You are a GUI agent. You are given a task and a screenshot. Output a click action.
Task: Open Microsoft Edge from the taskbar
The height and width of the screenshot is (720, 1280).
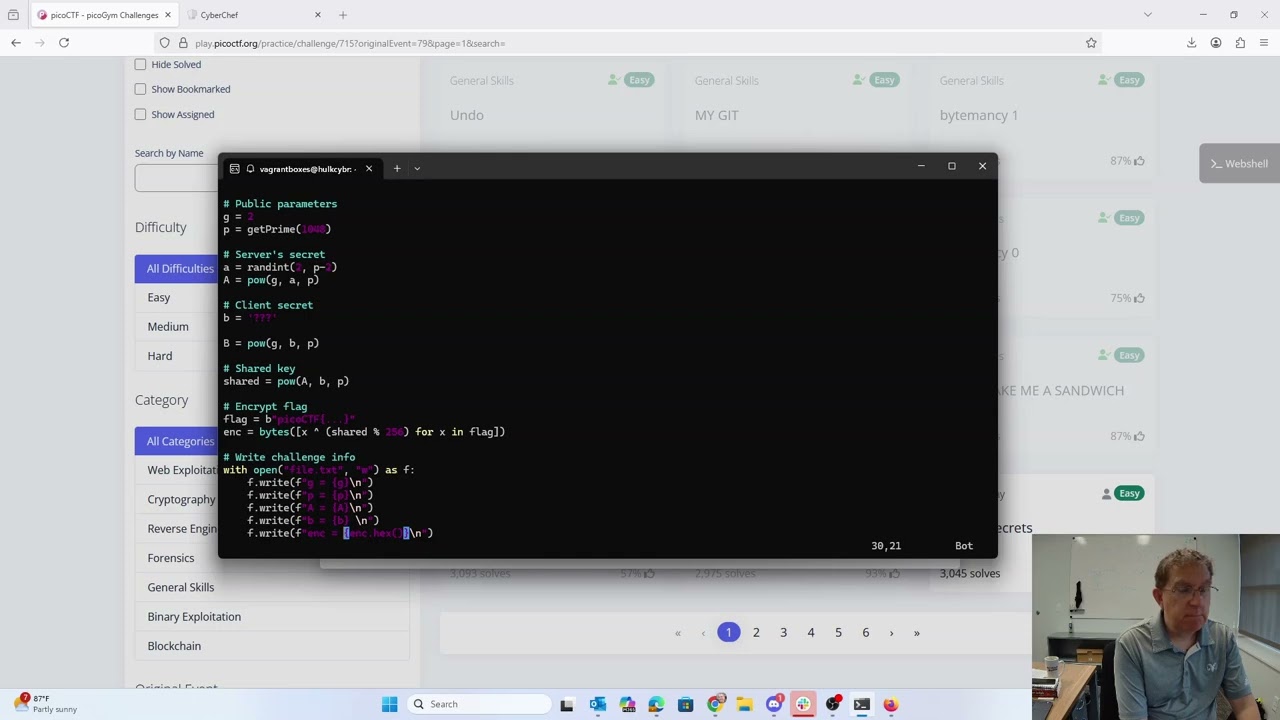coord(656,704)
